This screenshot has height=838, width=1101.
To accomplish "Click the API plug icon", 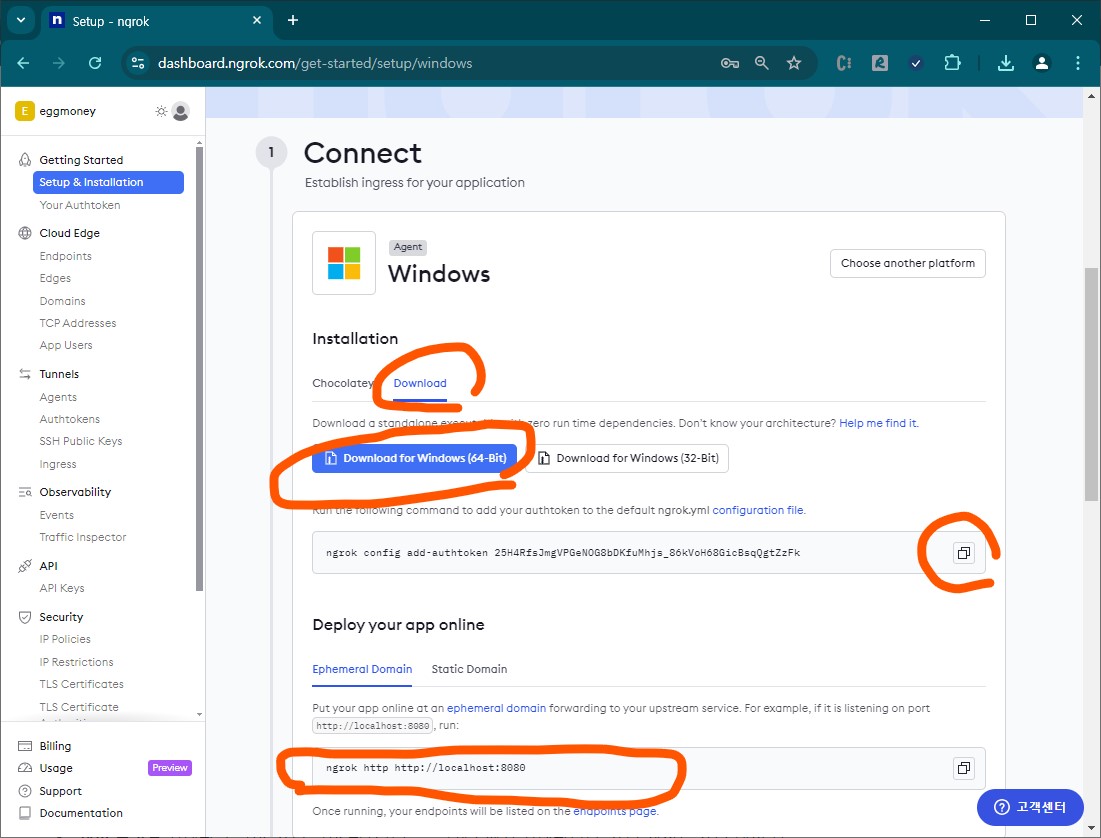I will (25, 566).
